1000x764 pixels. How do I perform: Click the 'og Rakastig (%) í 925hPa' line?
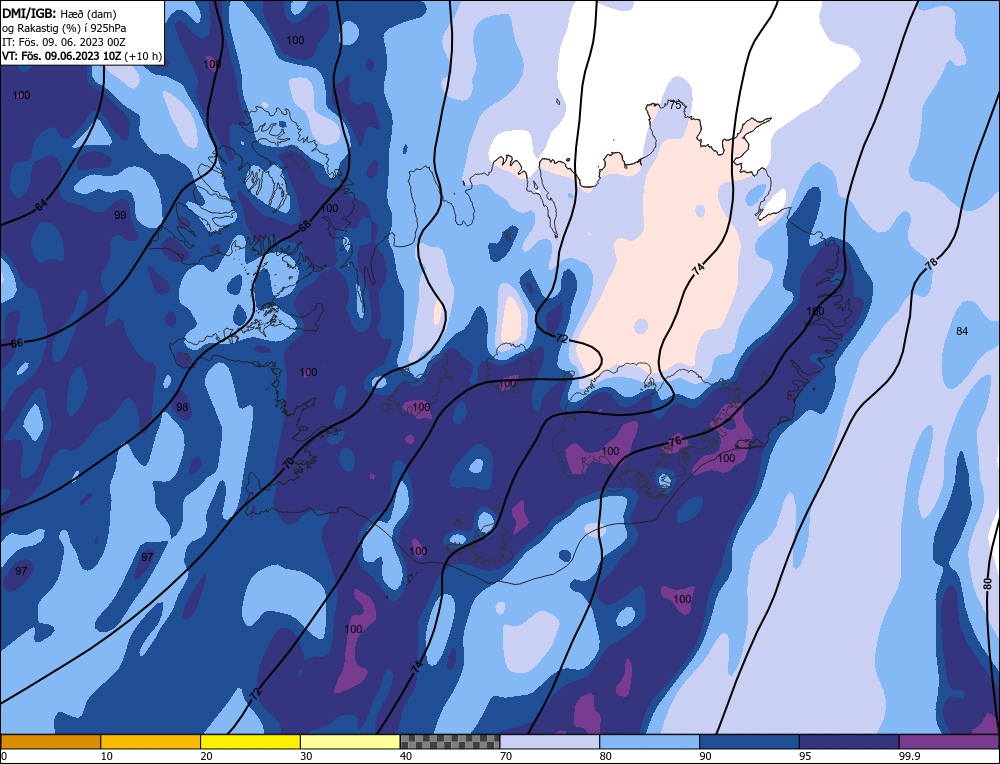pos(64,28)
